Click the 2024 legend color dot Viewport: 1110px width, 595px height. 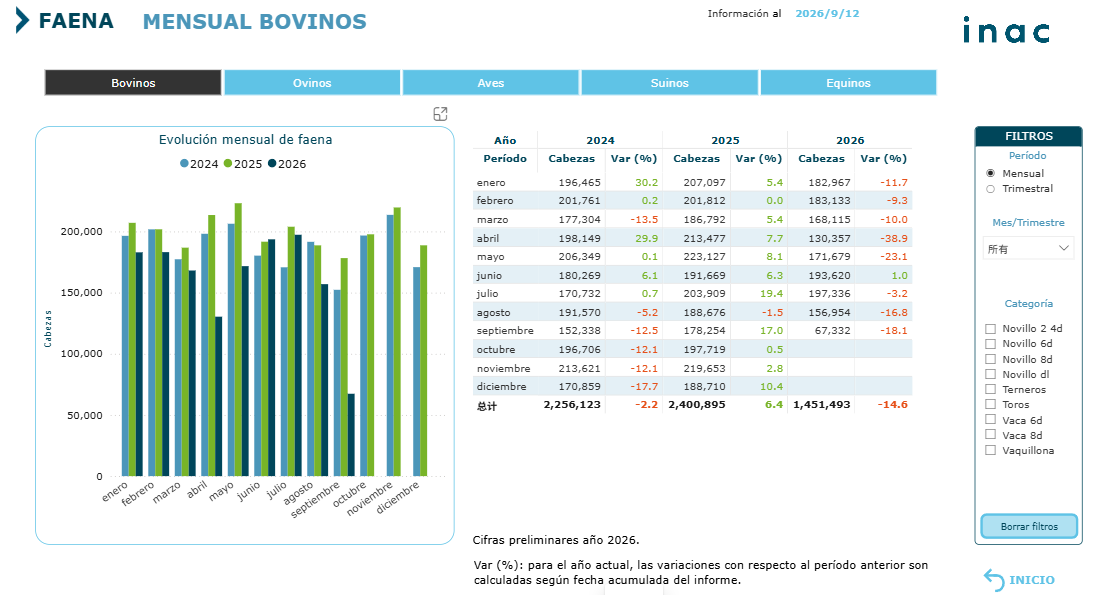coord(184,163)
